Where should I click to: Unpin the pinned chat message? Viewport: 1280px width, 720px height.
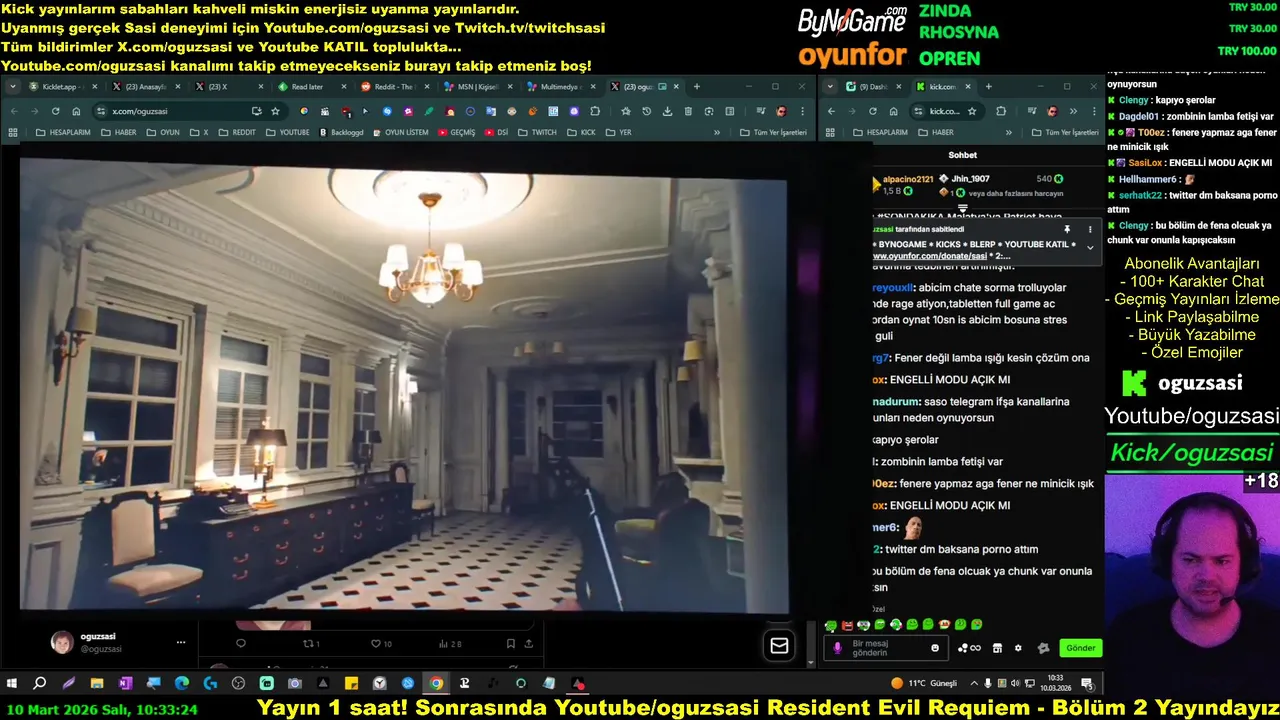[1067, 229]
